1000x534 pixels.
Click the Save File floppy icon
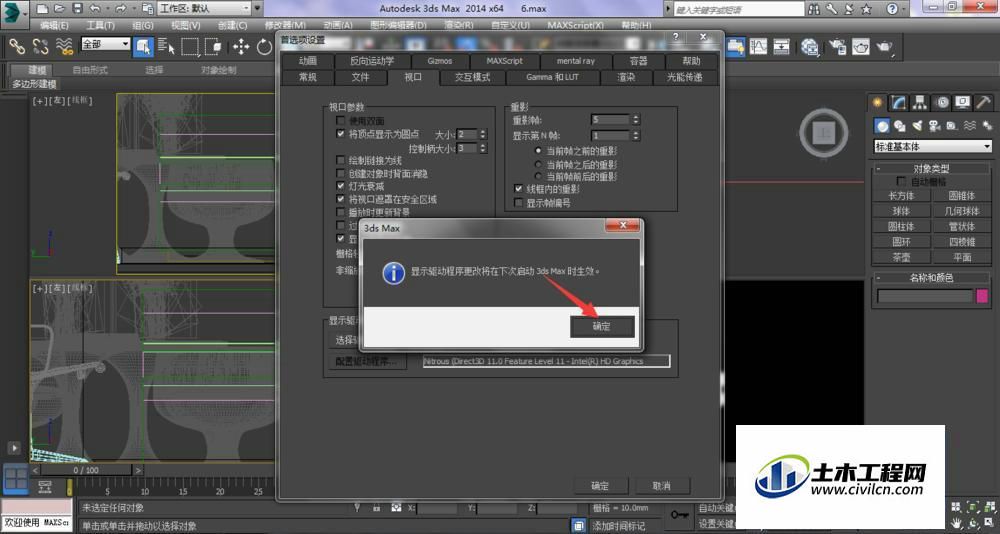point(77,9)
